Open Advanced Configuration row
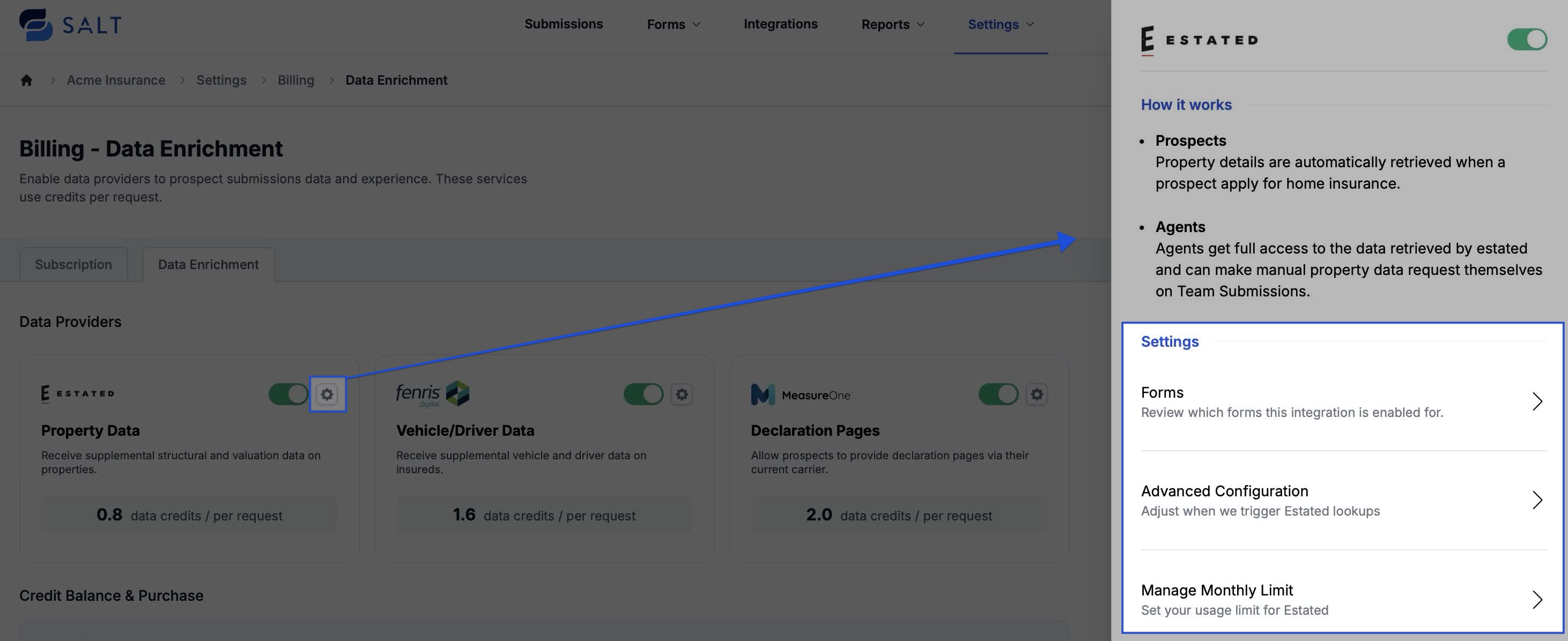 [1342, 500]
